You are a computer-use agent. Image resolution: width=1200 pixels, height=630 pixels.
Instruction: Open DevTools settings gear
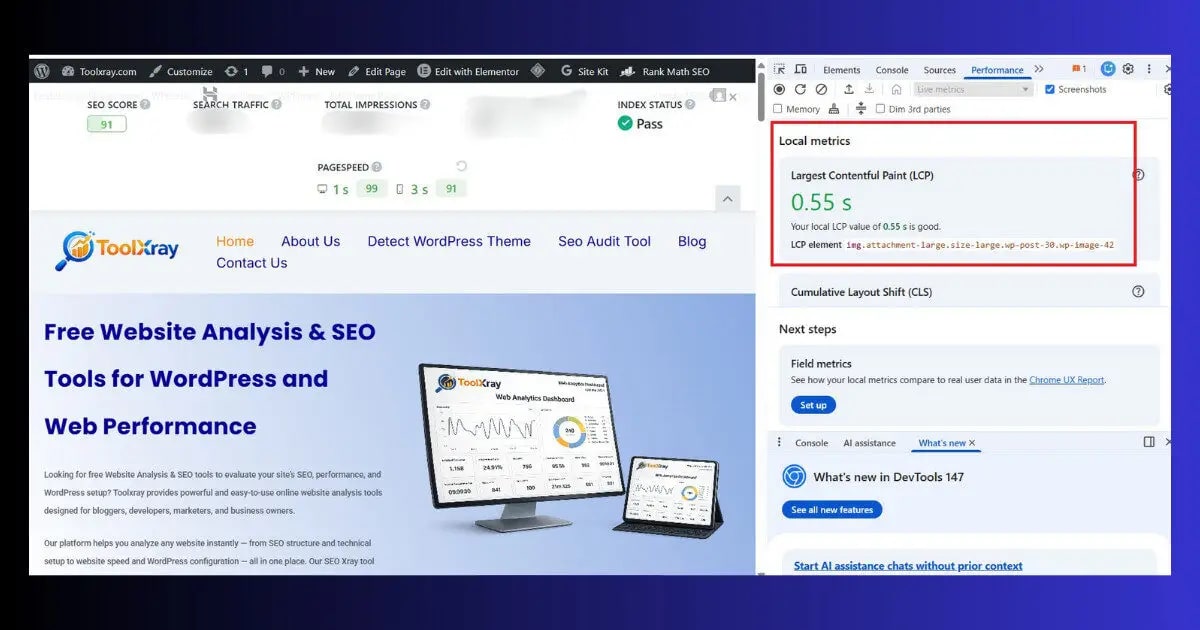click(1128, 69)
